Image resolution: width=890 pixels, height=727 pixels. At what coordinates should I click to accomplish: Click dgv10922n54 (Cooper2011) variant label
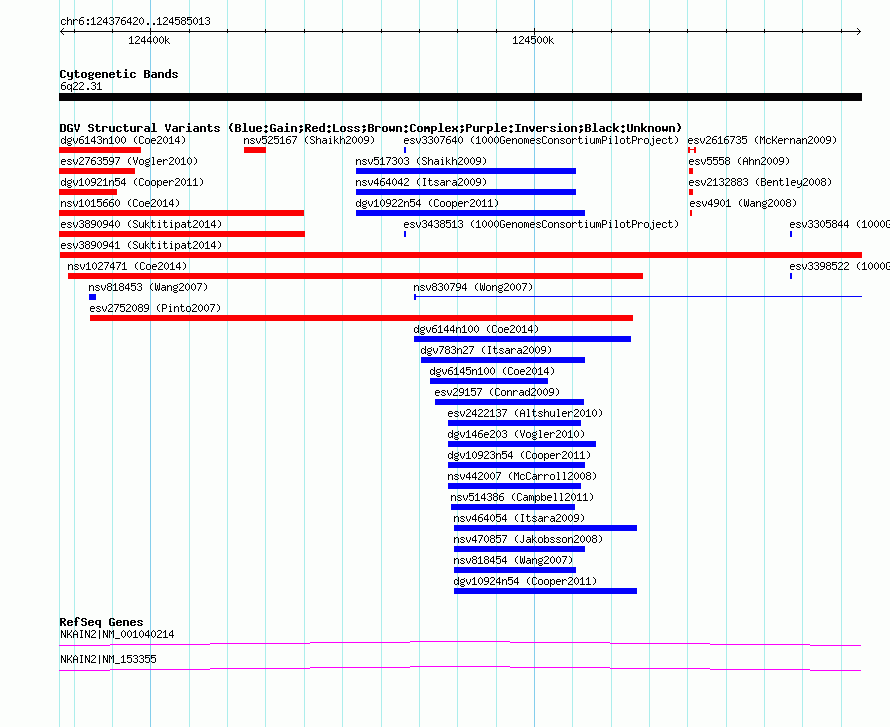(427, 203)
